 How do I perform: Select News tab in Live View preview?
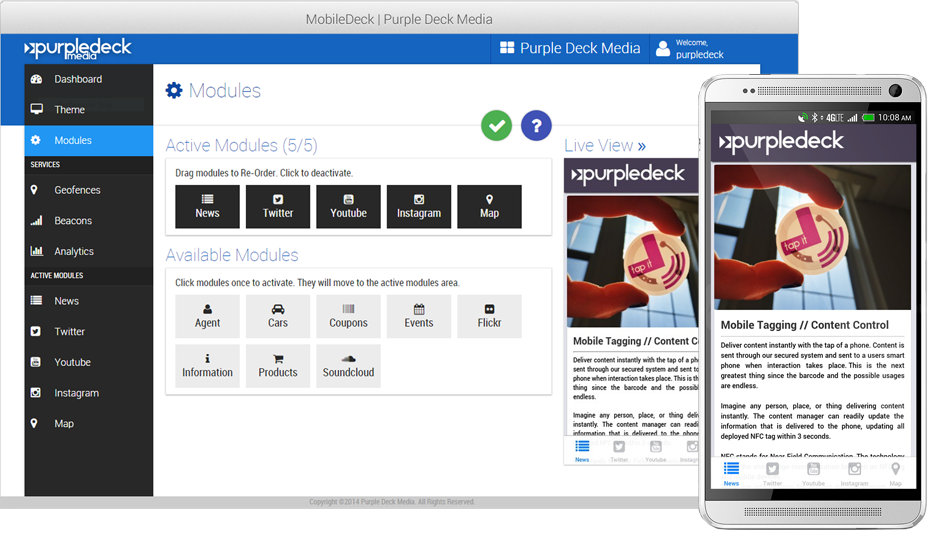(x=582, y=451)
